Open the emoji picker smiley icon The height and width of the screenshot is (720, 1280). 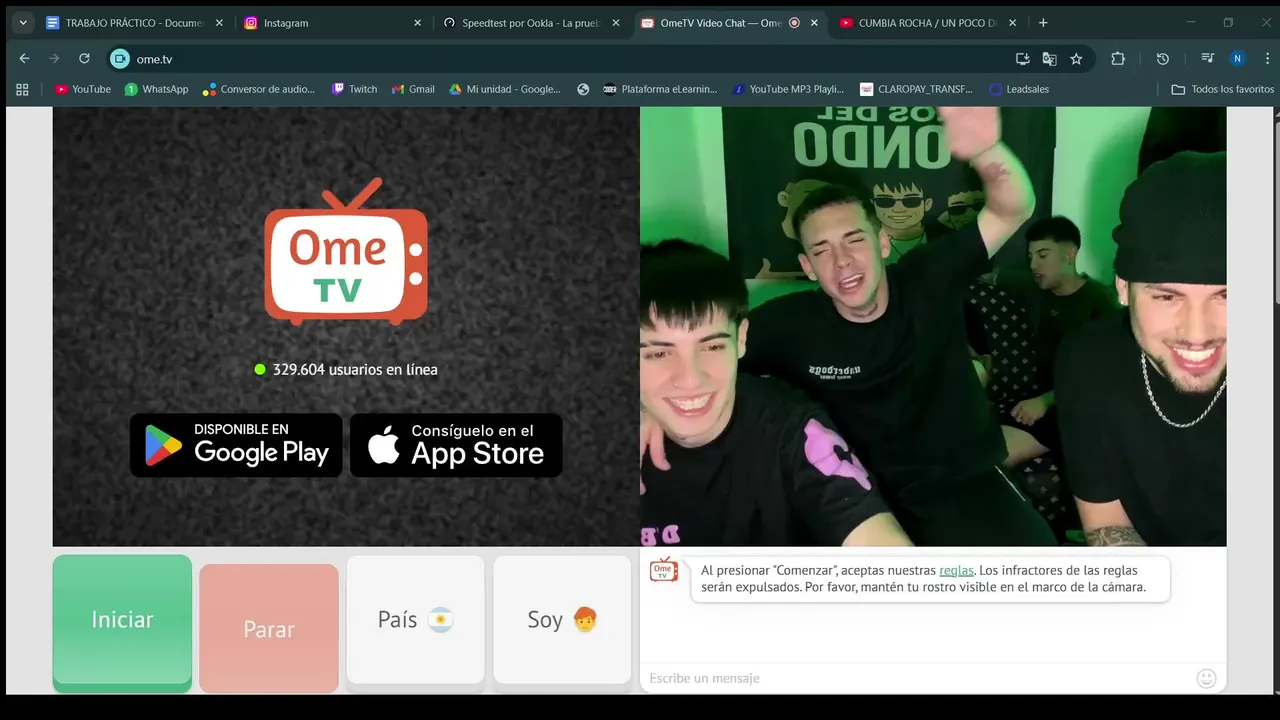[1207, 678]
